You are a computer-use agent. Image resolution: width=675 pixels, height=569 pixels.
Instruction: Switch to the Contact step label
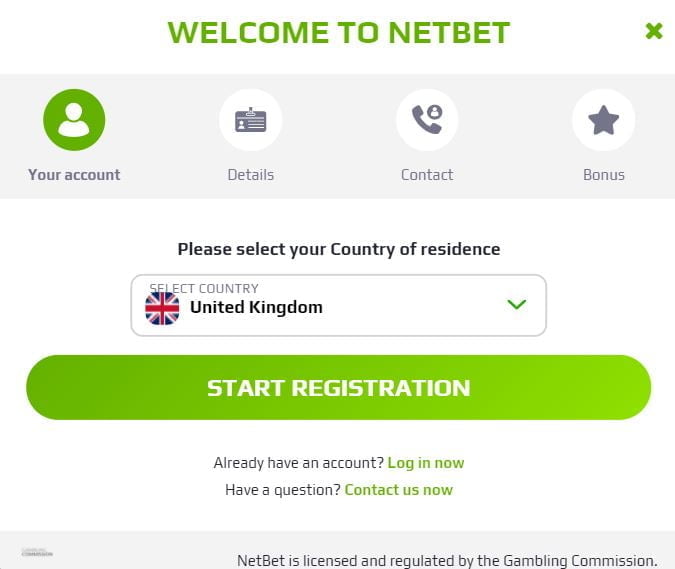(427, 174)
